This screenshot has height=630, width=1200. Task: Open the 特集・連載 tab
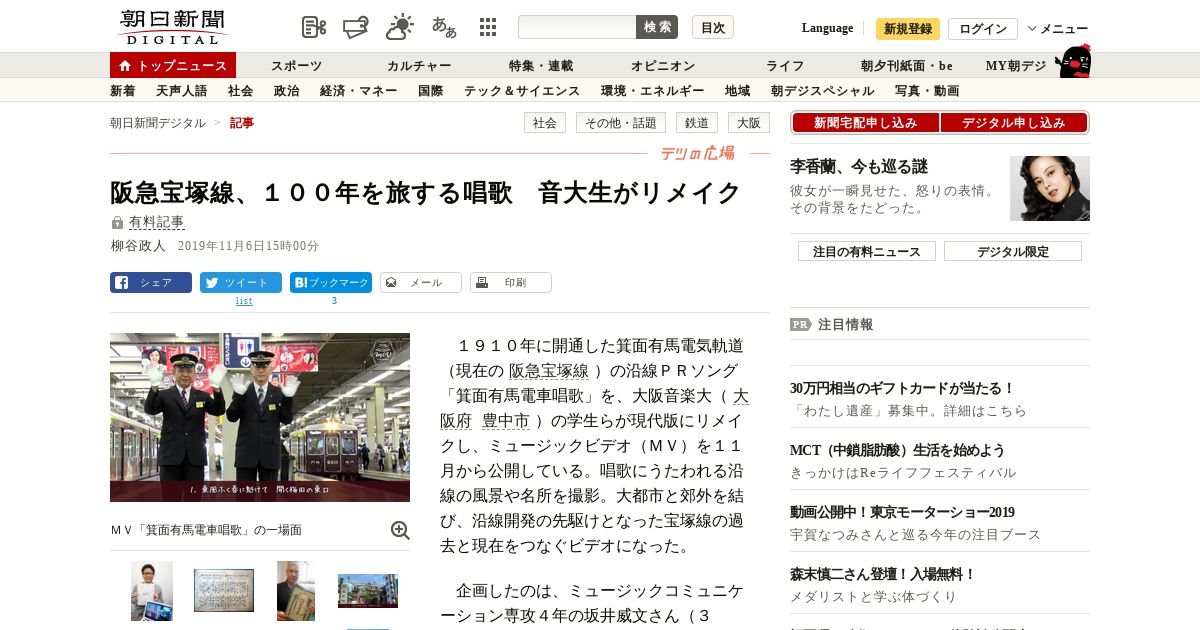(541, 66)
